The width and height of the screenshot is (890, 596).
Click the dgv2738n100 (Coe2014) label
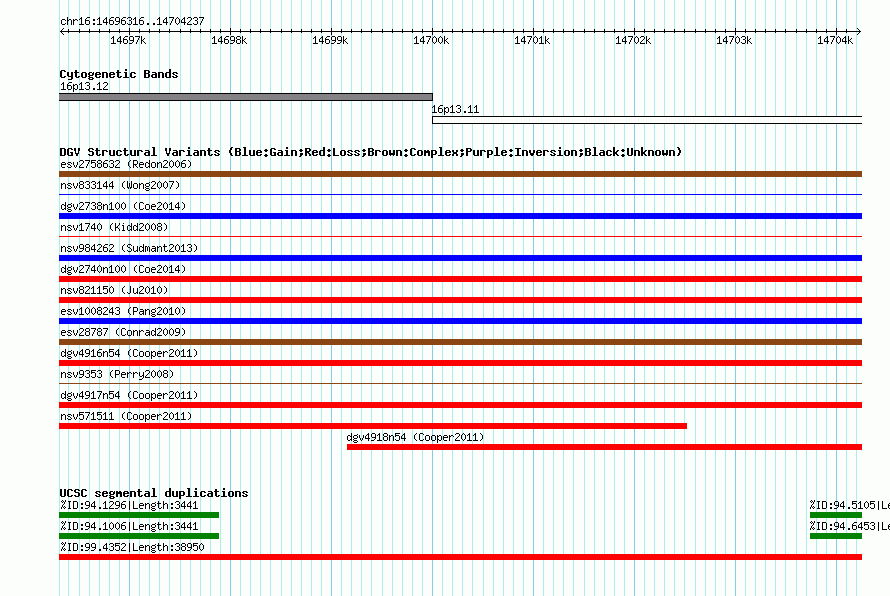[x=123, y=206]
